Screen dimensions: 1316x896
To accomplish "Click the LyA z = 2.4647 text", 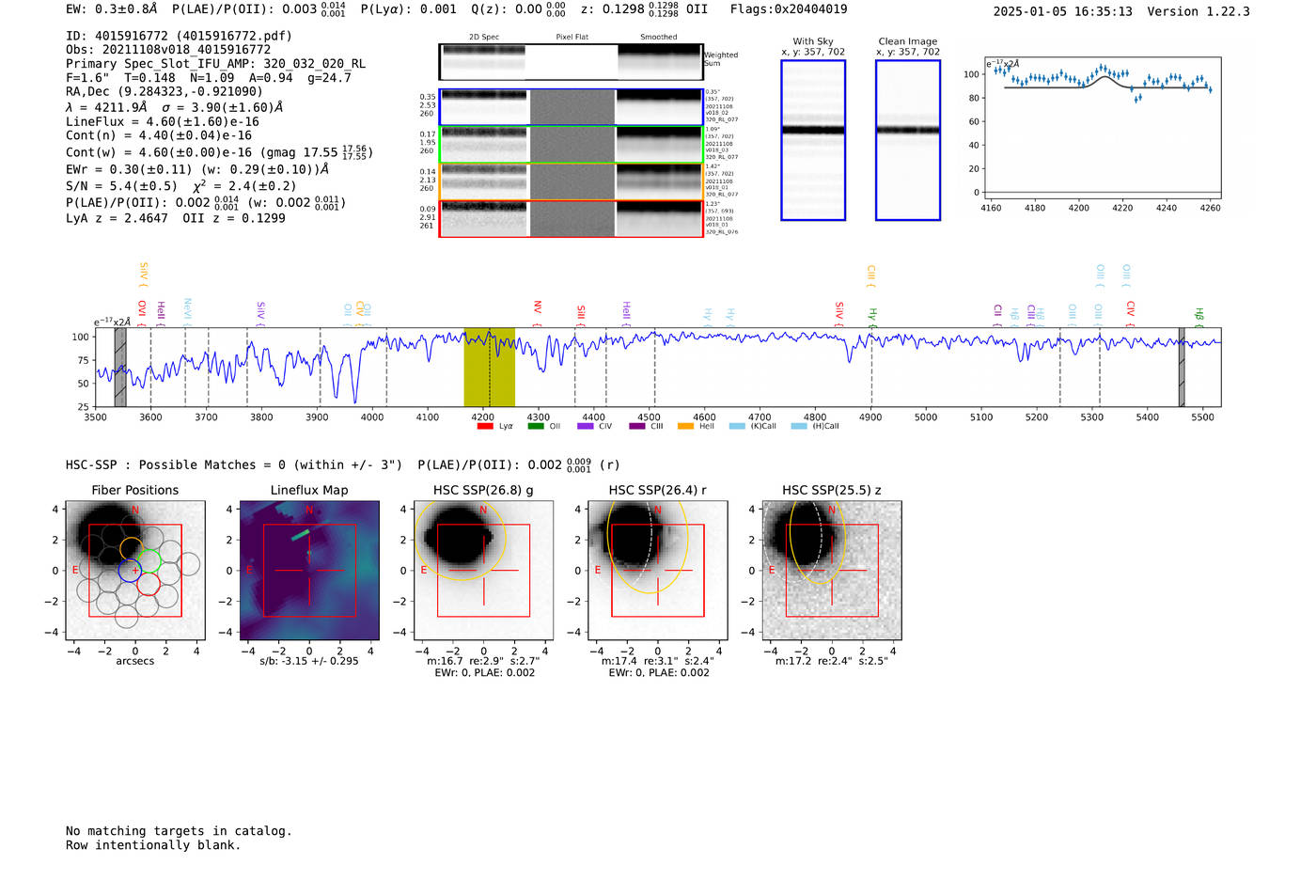I will coord(117,218).
